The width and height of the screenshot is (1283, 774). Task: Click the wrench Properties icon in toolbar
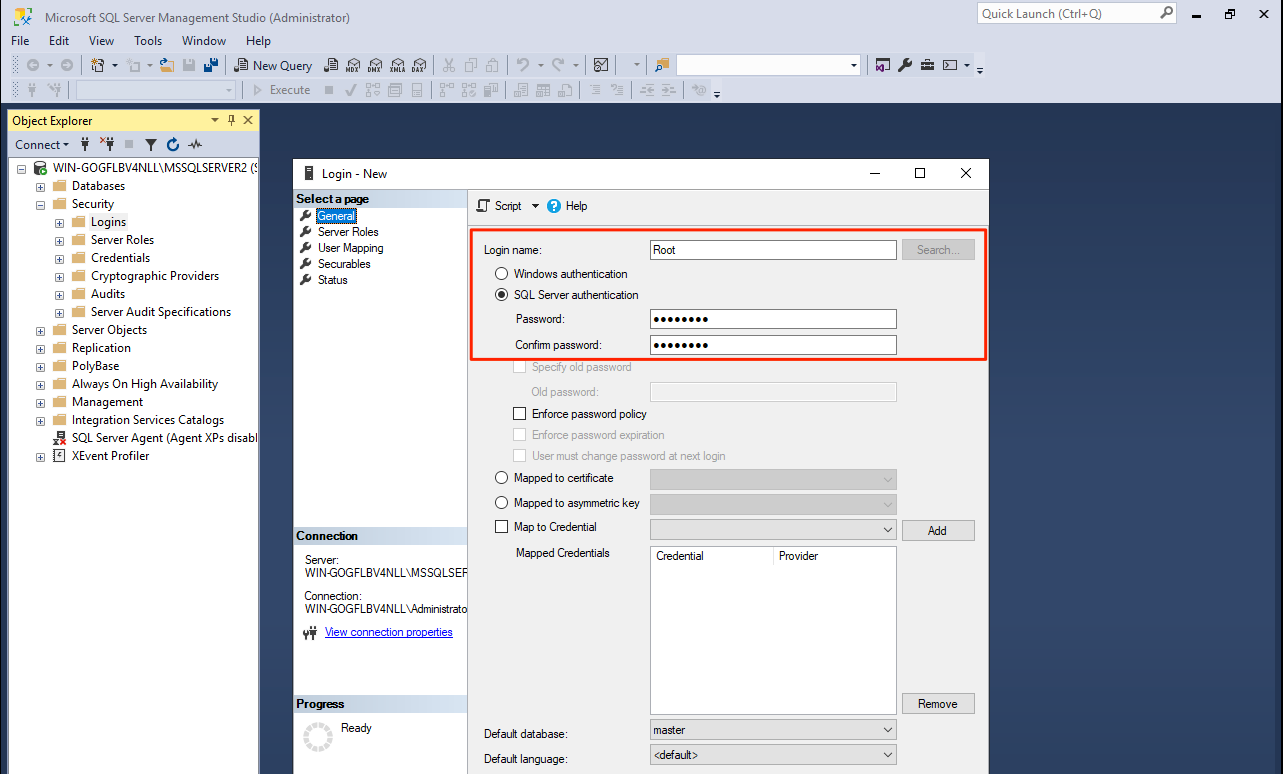[x=905, y=65]
